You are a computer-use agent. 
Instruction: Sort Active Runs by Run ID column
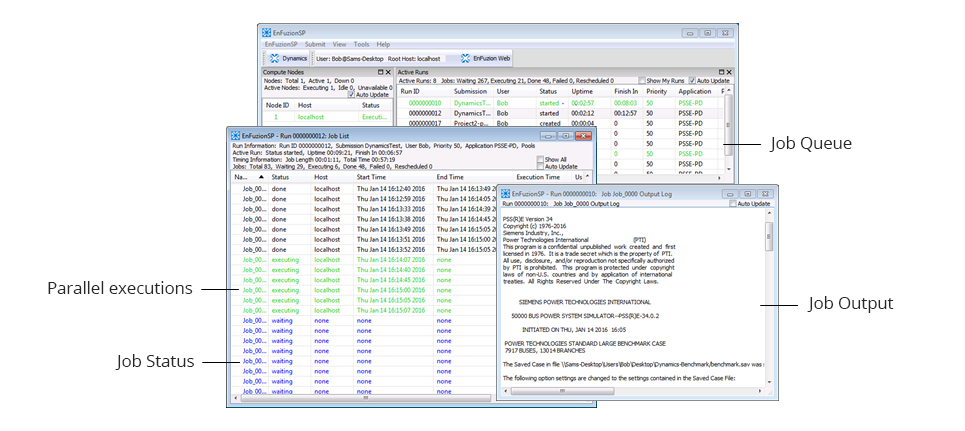(x=423, y=91)
